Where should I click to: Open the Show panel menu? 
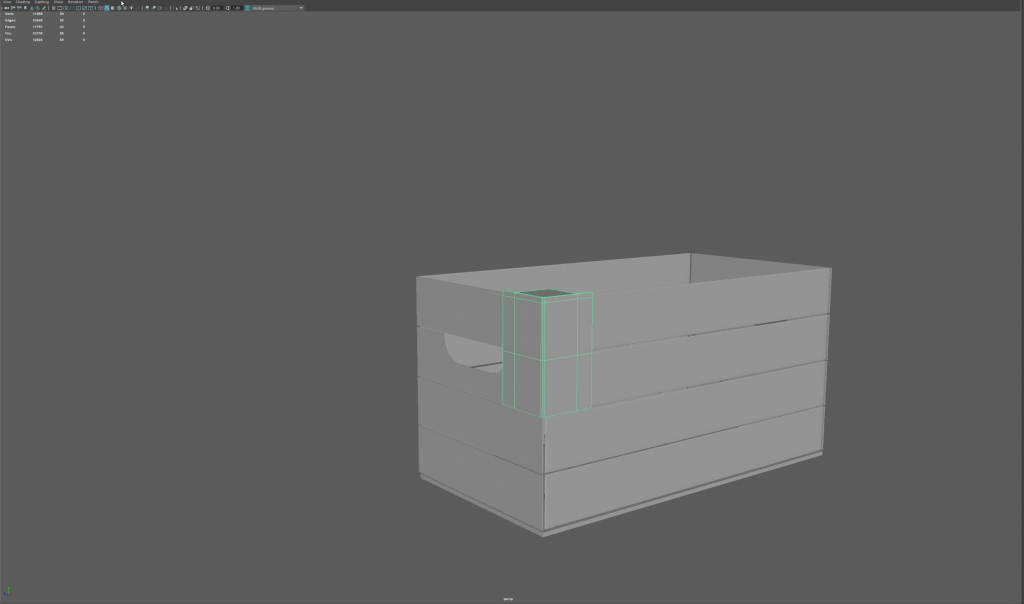58,2
